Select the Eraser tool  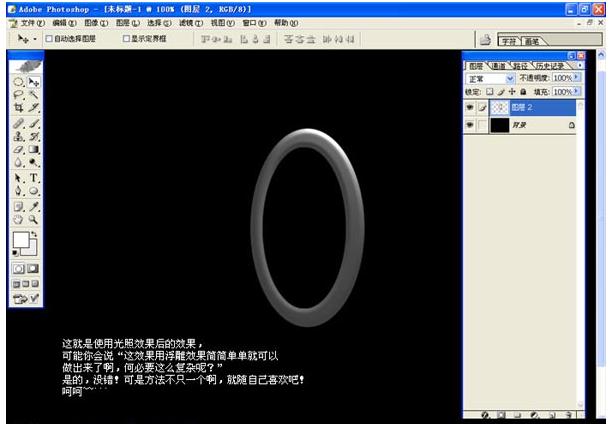click(x=18, y=149)
